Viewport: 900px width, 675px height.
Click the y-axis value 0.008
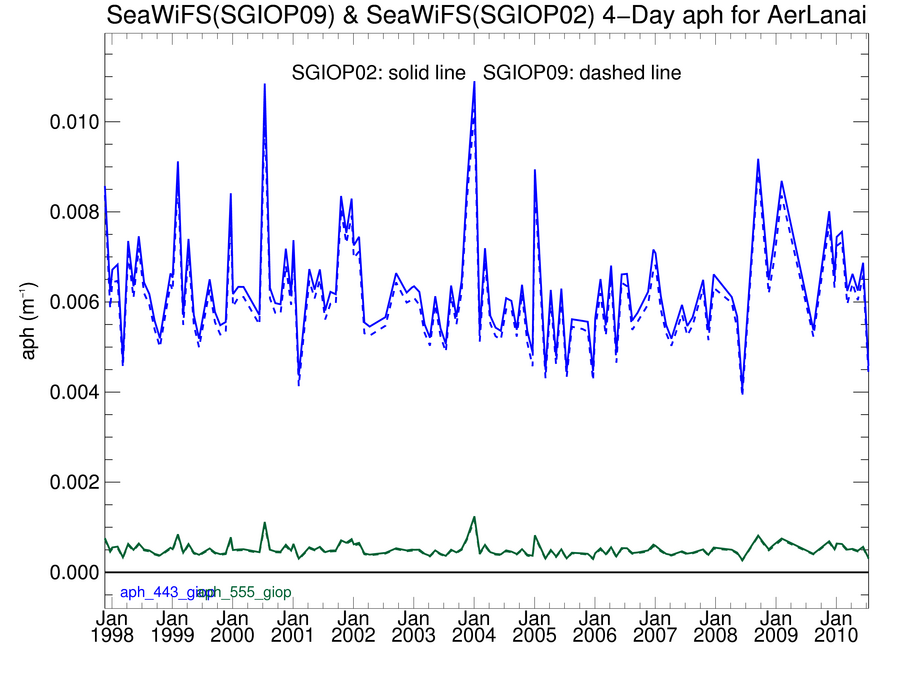(x=74, y=212)
